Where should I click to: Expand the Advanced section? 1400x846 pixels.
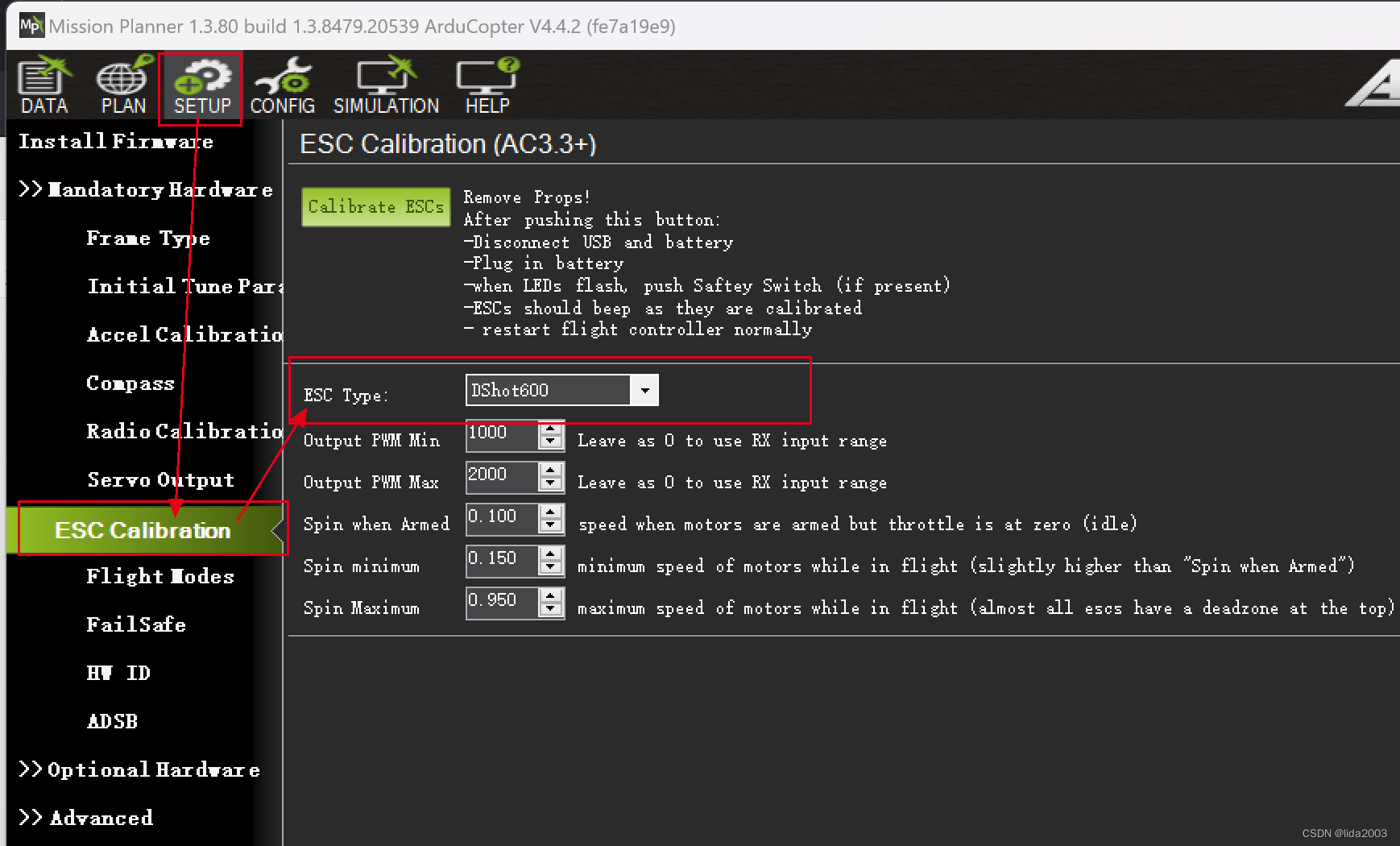[85, 819]
